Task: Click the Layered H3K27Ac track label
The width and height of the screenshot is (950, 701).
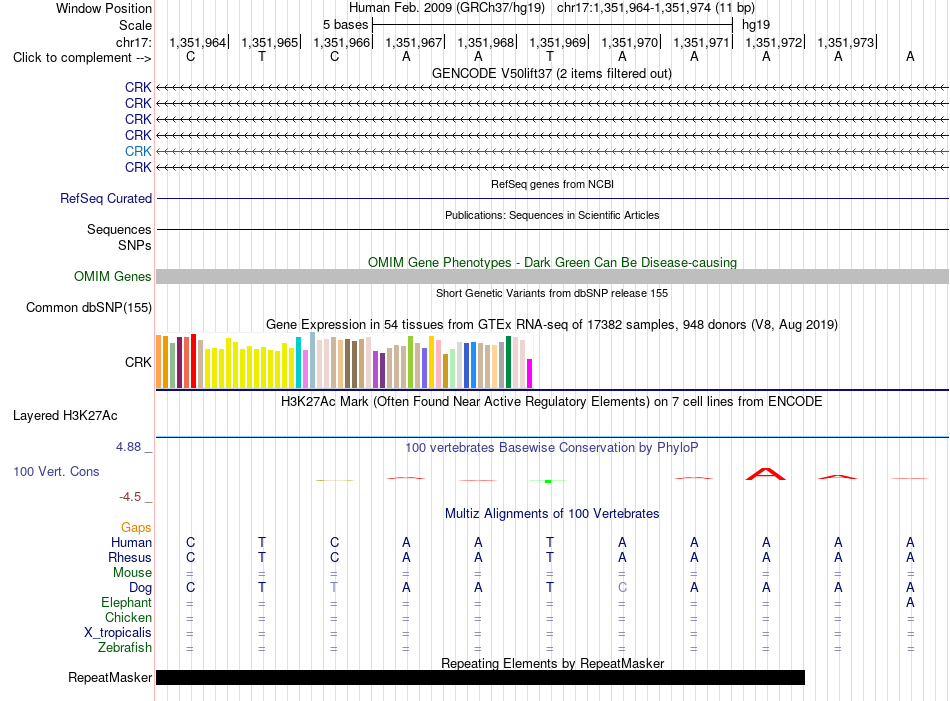Action: point(65,416)
